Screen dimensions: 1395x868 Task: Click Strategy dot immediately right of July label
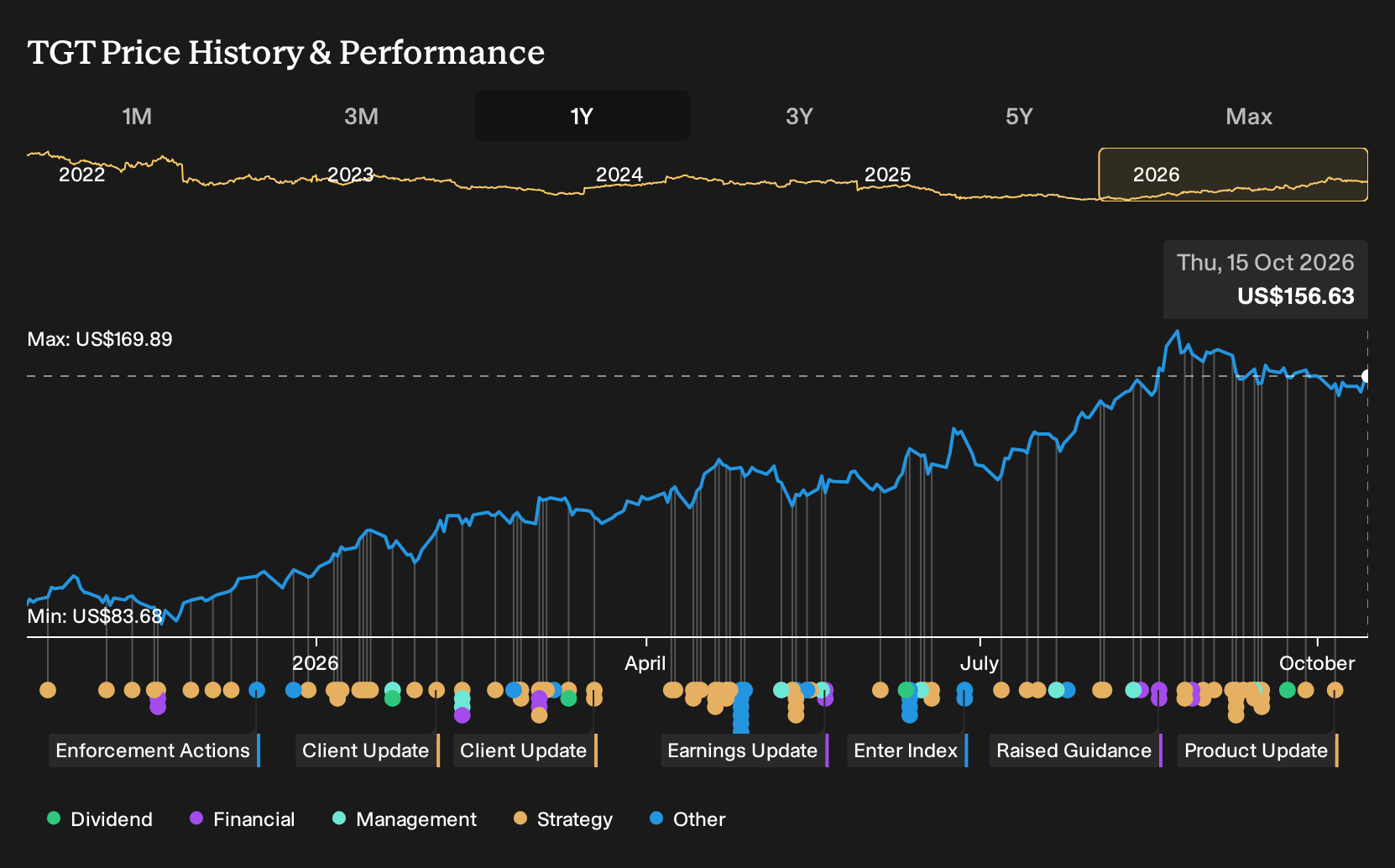[1001, 690]
